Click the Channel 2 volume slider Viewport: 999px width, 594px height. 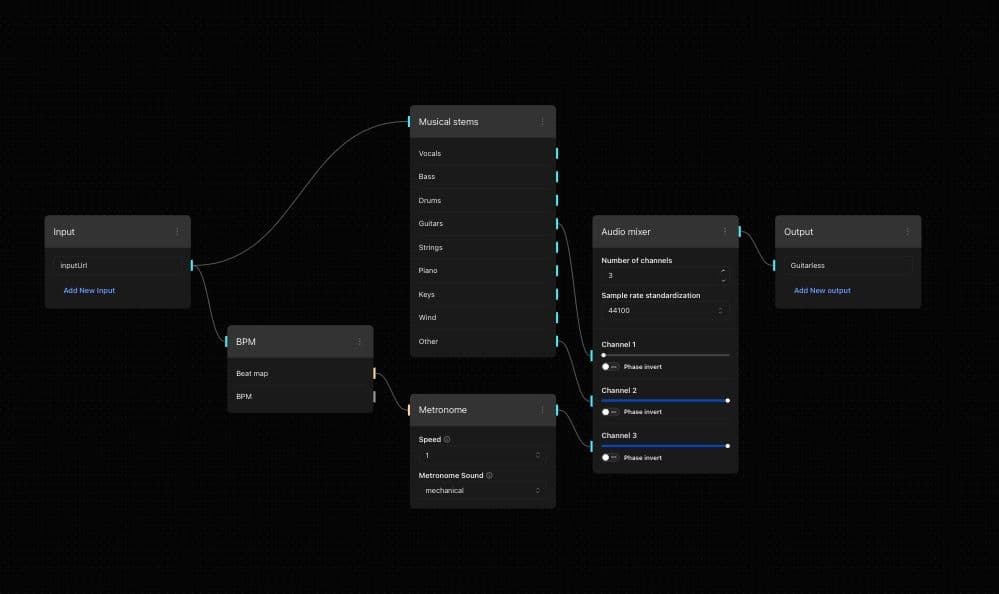coord(665,400)
